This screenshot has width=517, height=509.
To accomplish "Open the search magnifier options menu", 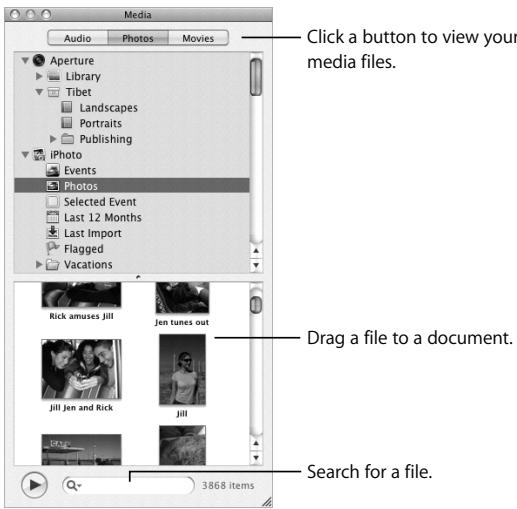I will click(74, 485).
